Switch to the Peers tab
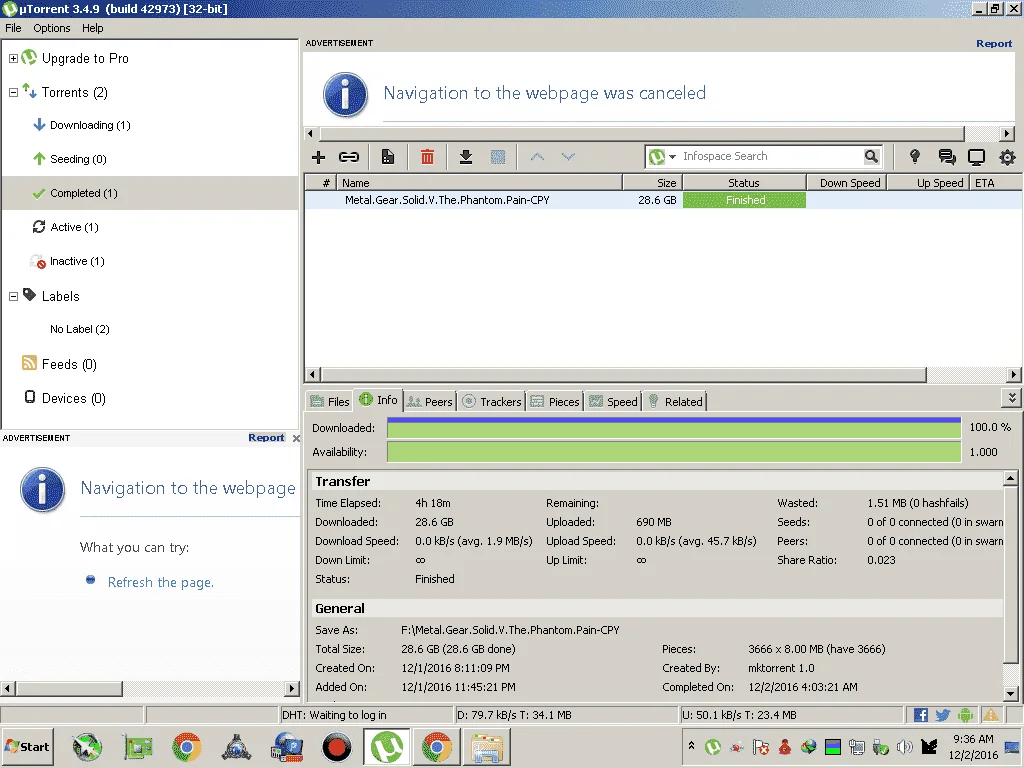This screenshot has width=1024, height=768. 430,402
